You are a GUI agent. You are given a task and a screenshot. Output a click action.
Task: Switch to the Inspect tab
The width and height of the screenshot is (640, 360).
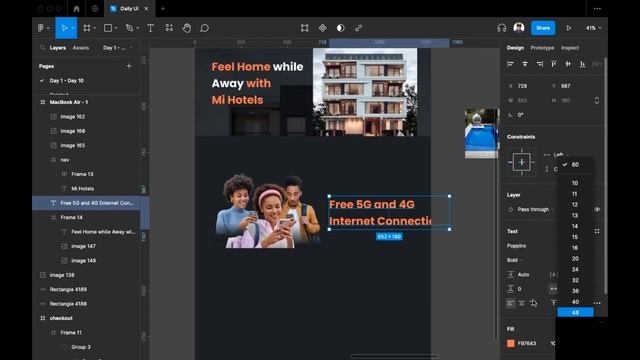tap(569, 48)
